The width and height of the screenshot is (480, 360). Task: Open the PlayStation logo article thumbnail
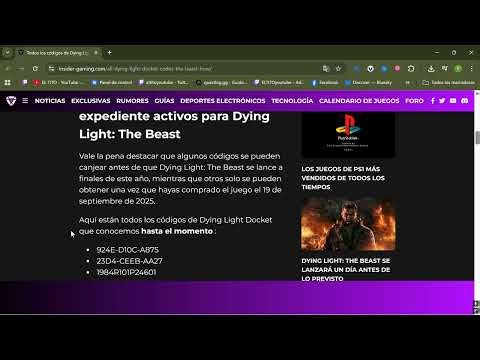pyautogui.click(x=348, y=135)
